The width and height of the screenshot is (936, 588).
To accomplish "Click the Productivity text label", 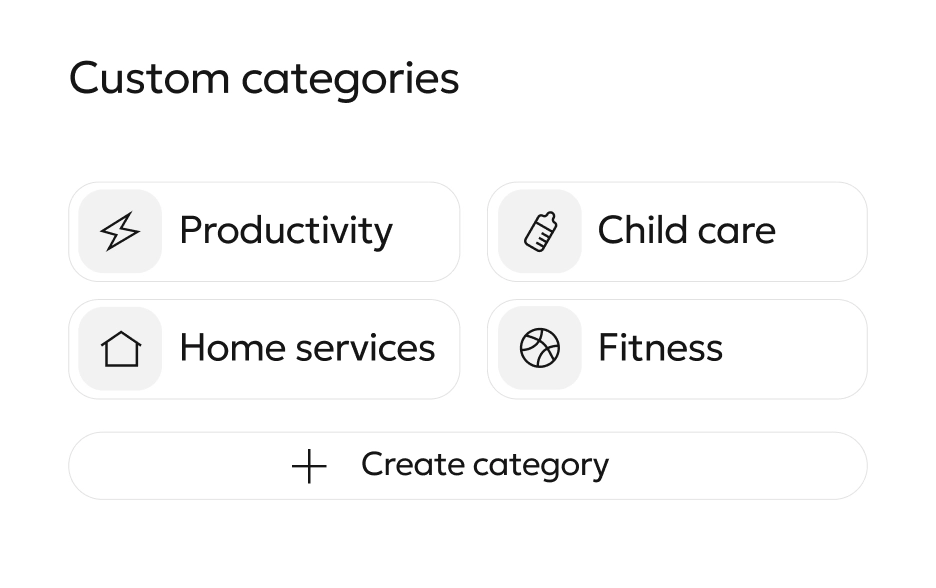I will (x=286, y=231).
